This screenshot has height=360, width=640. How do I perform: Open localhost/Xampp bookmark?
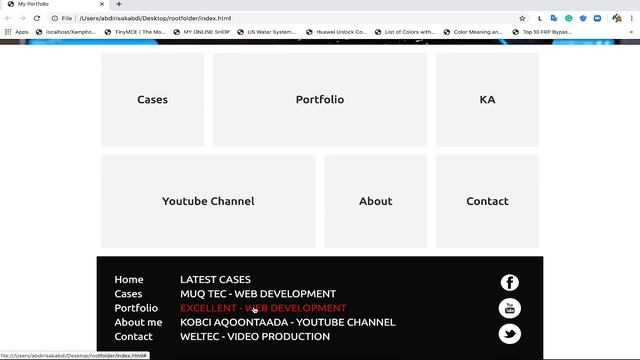click(66, 32)
